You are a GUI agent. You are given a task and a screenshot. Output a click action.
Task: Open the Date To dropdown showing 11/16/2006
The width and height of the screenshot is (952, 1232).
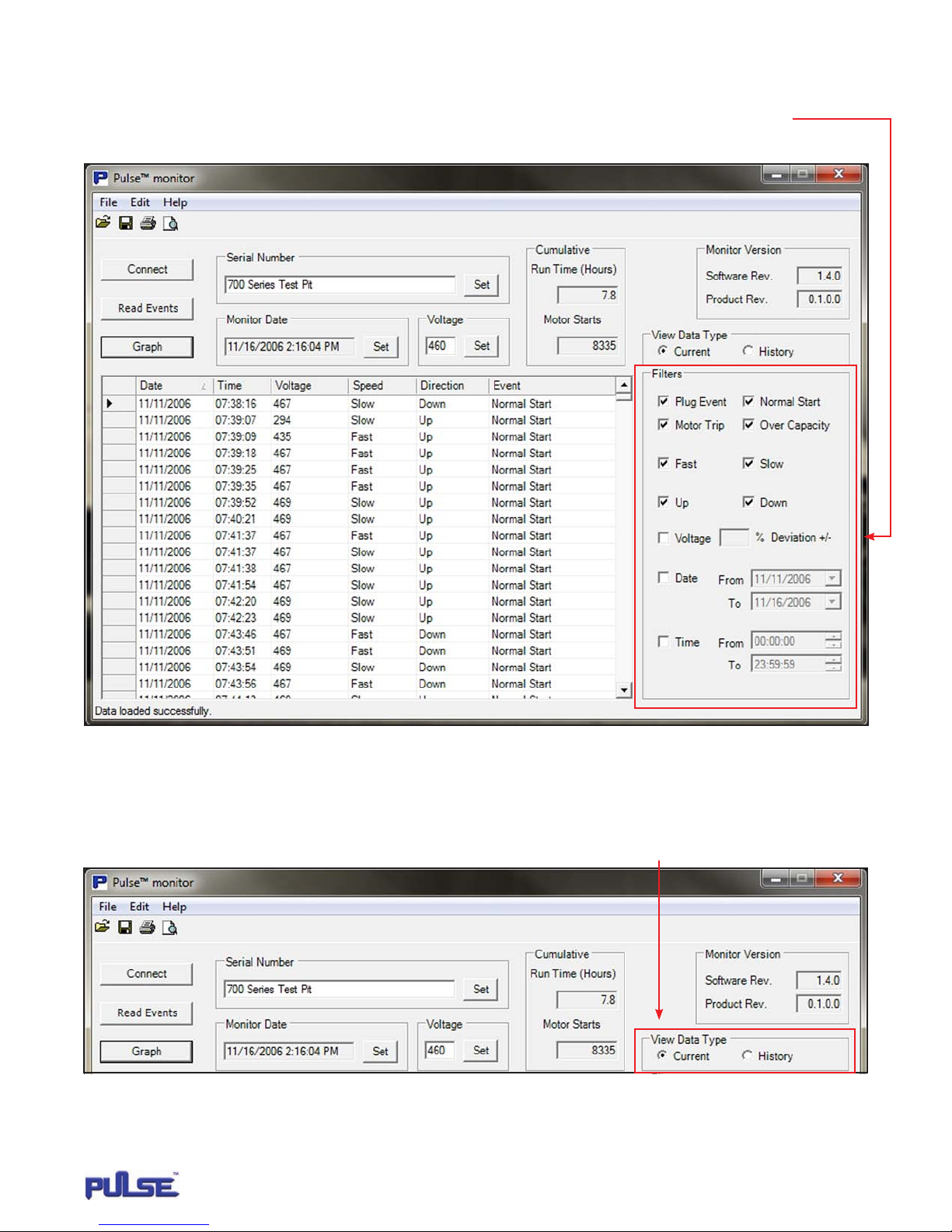click(x=832, y=602)
